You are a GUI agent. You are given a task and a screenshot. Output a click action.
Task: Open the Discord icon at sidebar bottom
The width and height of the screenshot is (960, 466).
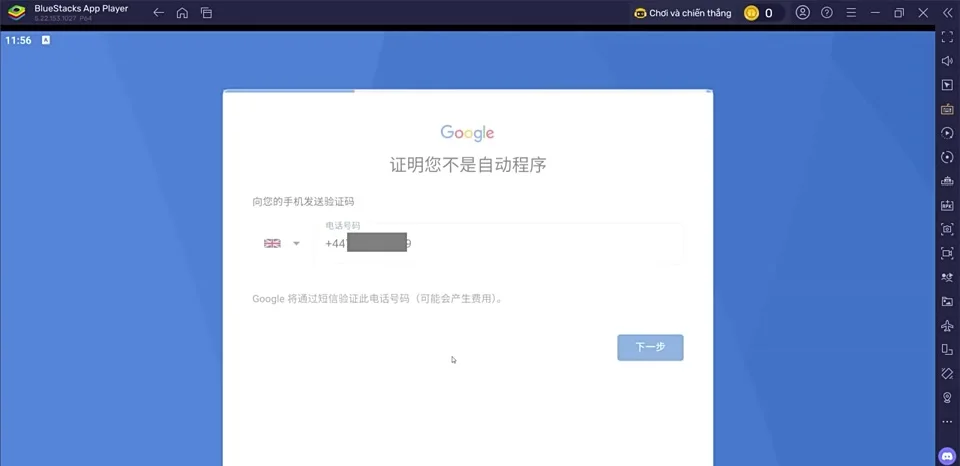[947, 457]
